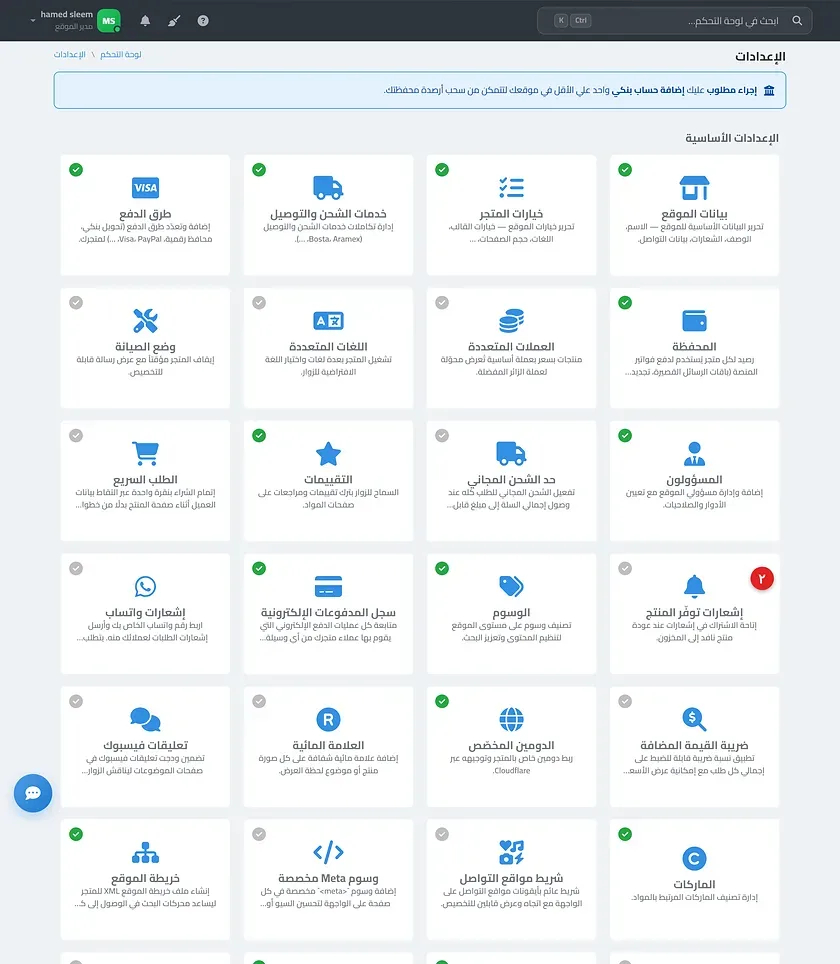Image resolution: width=840 pixels, height=964 pixels.
Task: Click المحفظة card title
Action: coord(694,347)
